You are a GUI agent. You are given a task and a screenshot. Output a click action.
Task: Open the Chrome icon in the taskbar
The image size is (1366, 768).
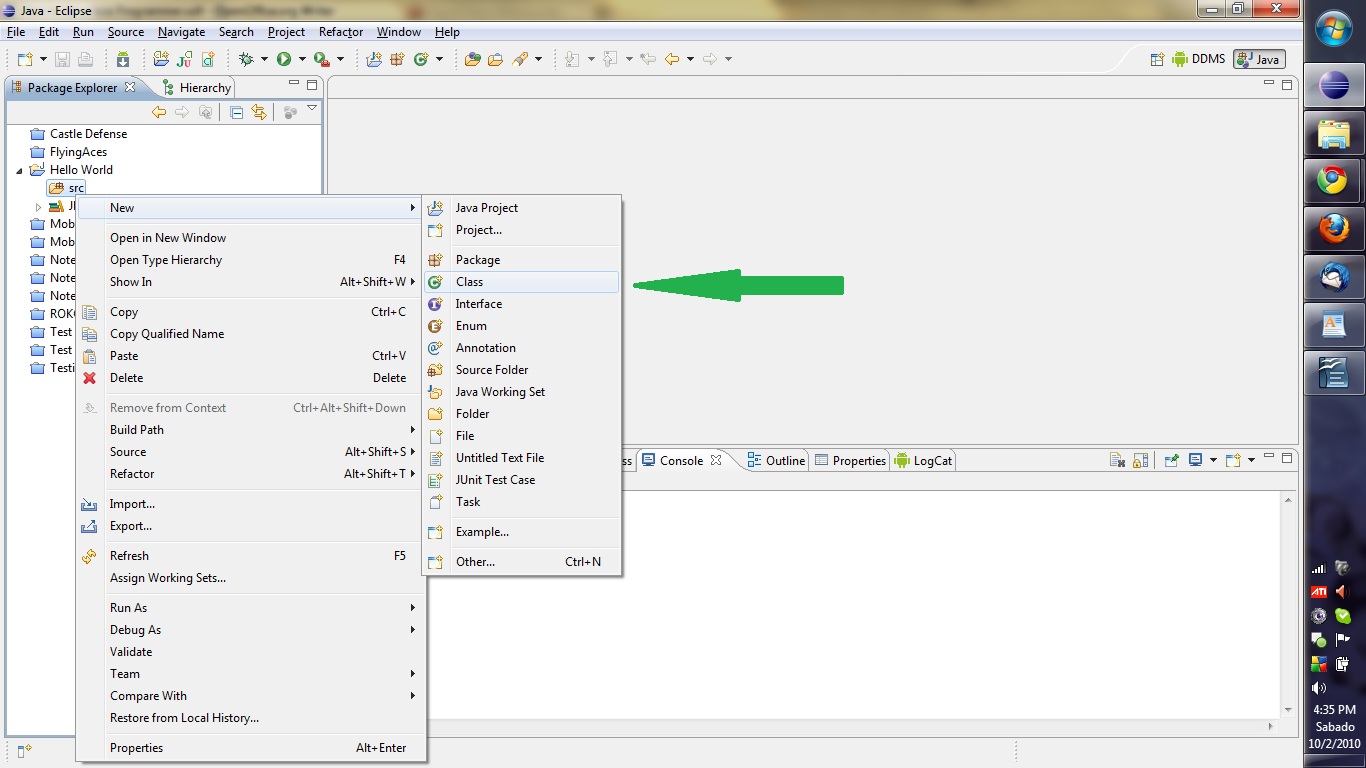coord(1333,181)
